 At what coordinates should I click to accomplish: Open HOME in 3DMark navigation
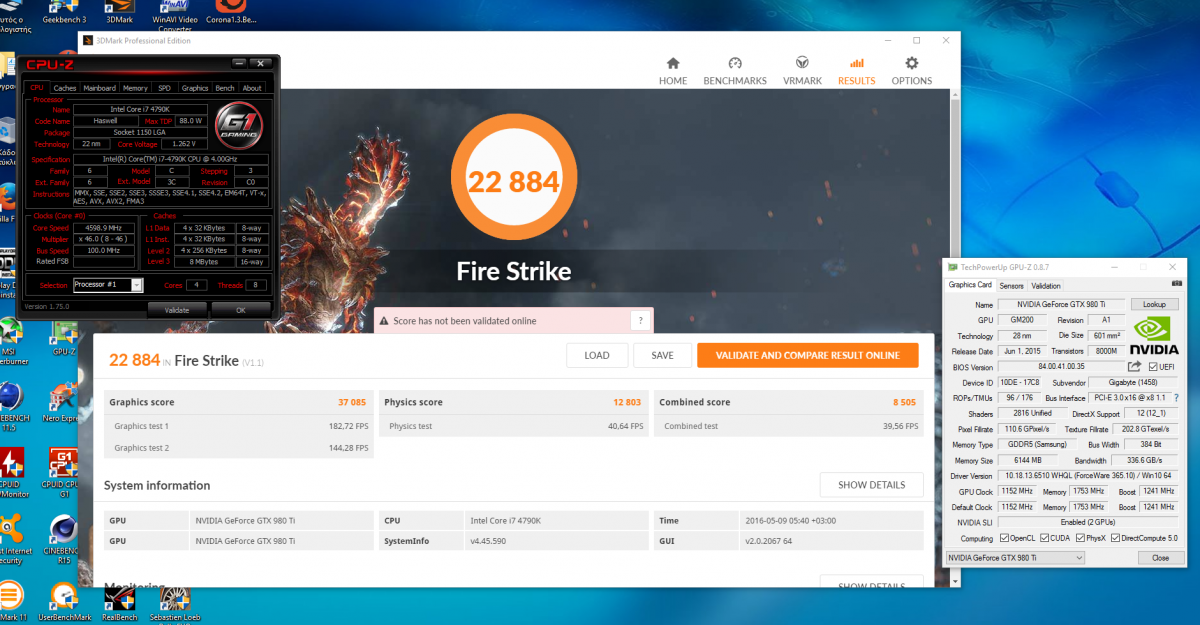(x=673, y=70)
